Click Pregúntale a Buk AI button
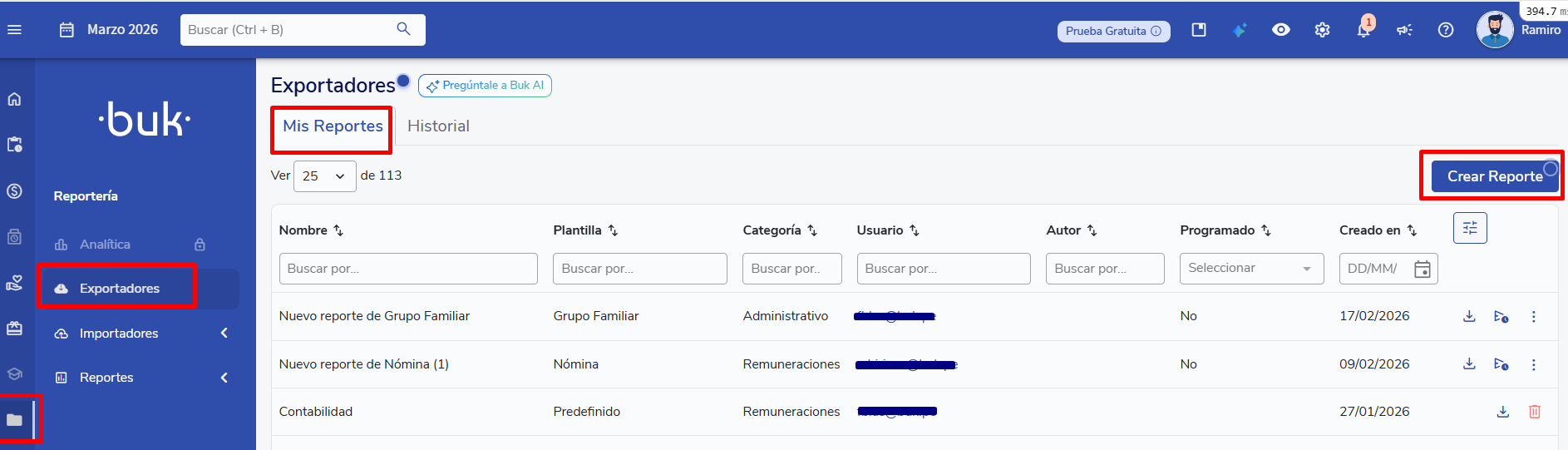This screenshot has width=1568, height=450. [485, 86]
